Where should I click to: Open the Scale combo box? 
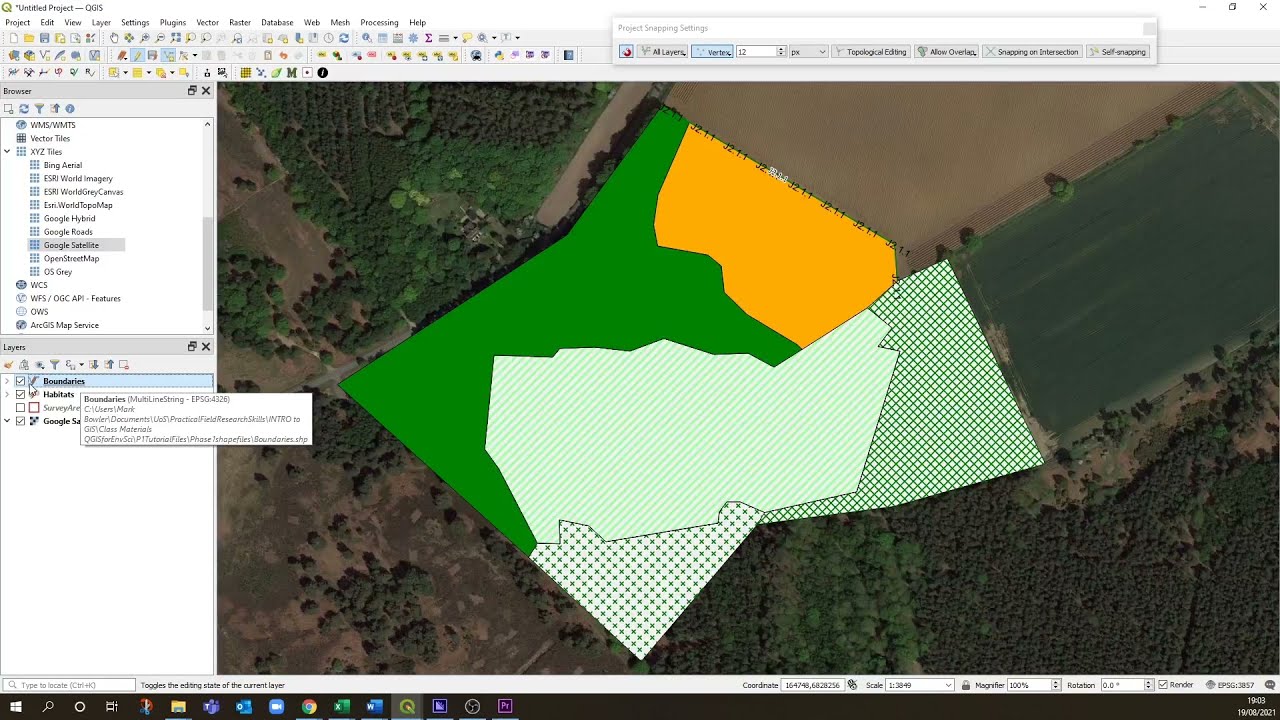tap(919, 685)
